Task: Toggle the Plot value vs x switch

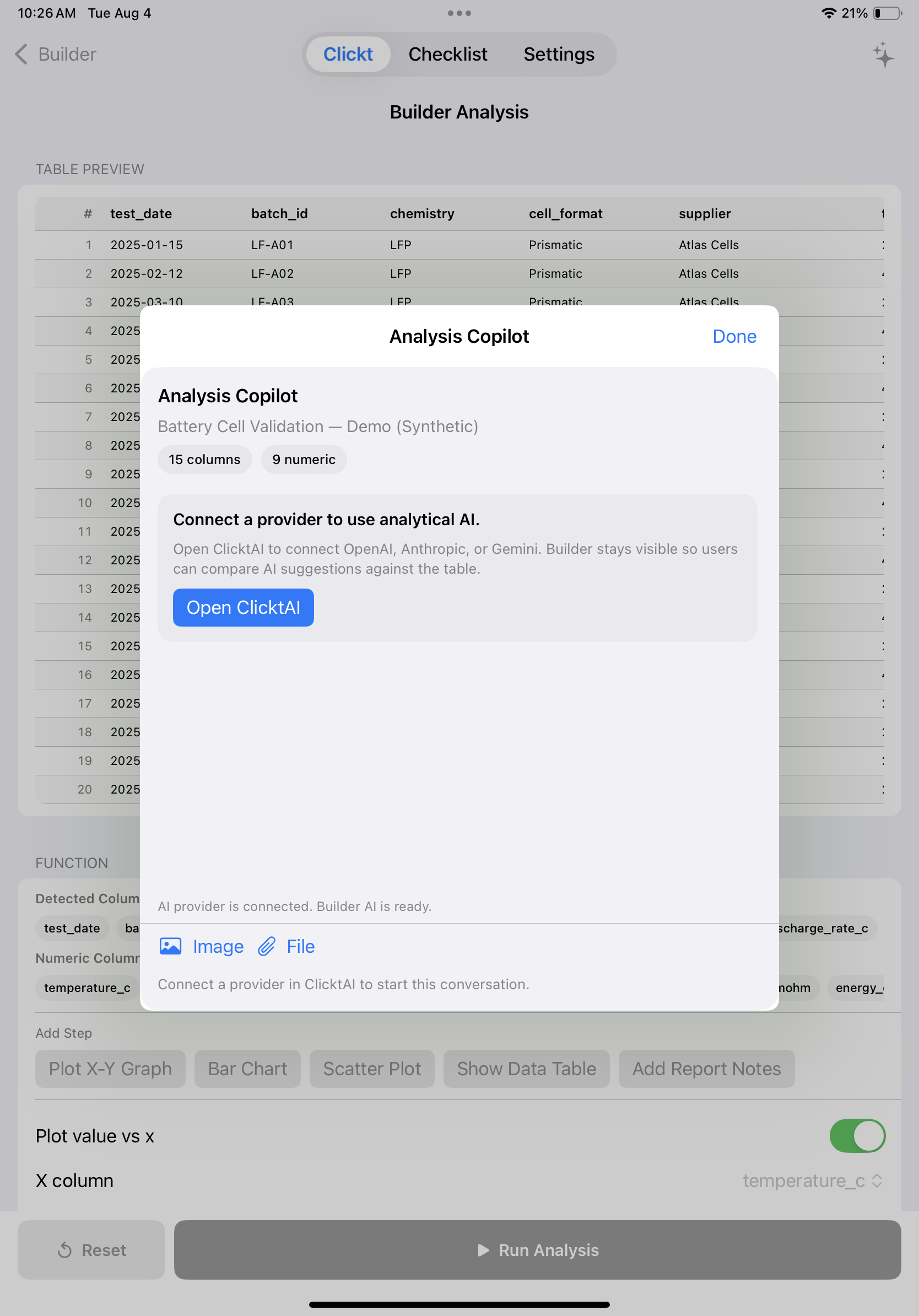Action: coord(857,1136)
